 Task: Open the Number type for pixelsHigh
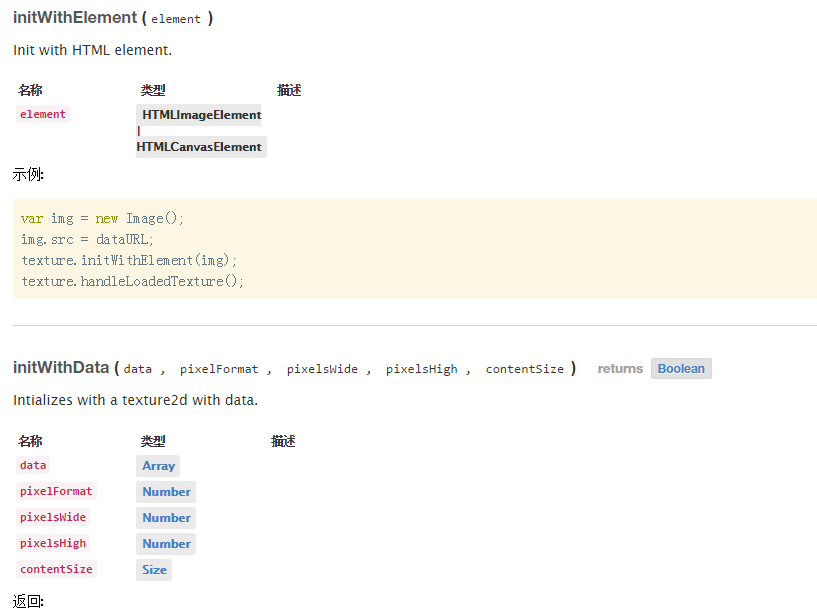click(166, 544)
